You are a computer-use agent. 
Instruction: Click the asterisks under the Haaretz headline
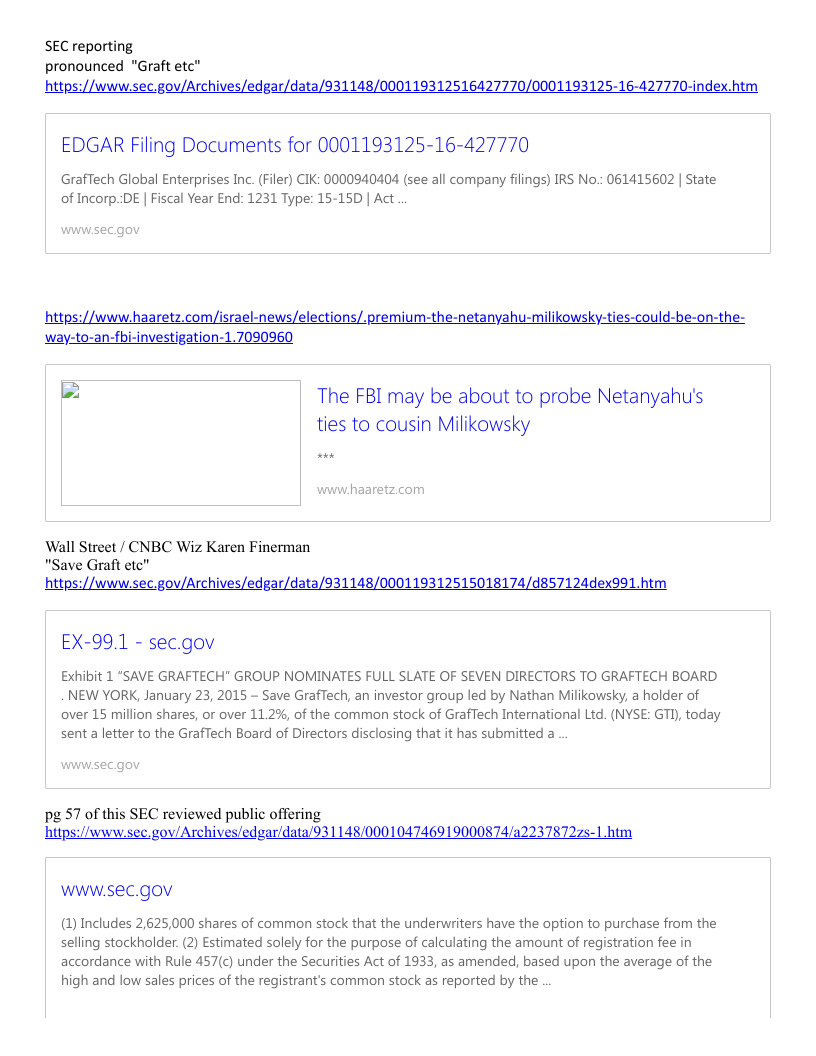326,457
